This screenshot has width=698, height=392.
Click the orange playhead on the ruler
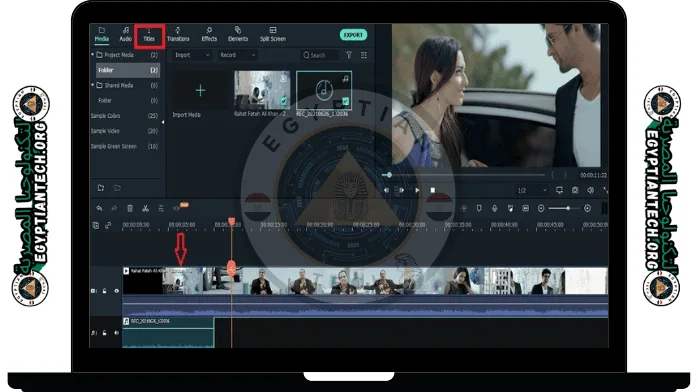point(231,221)
